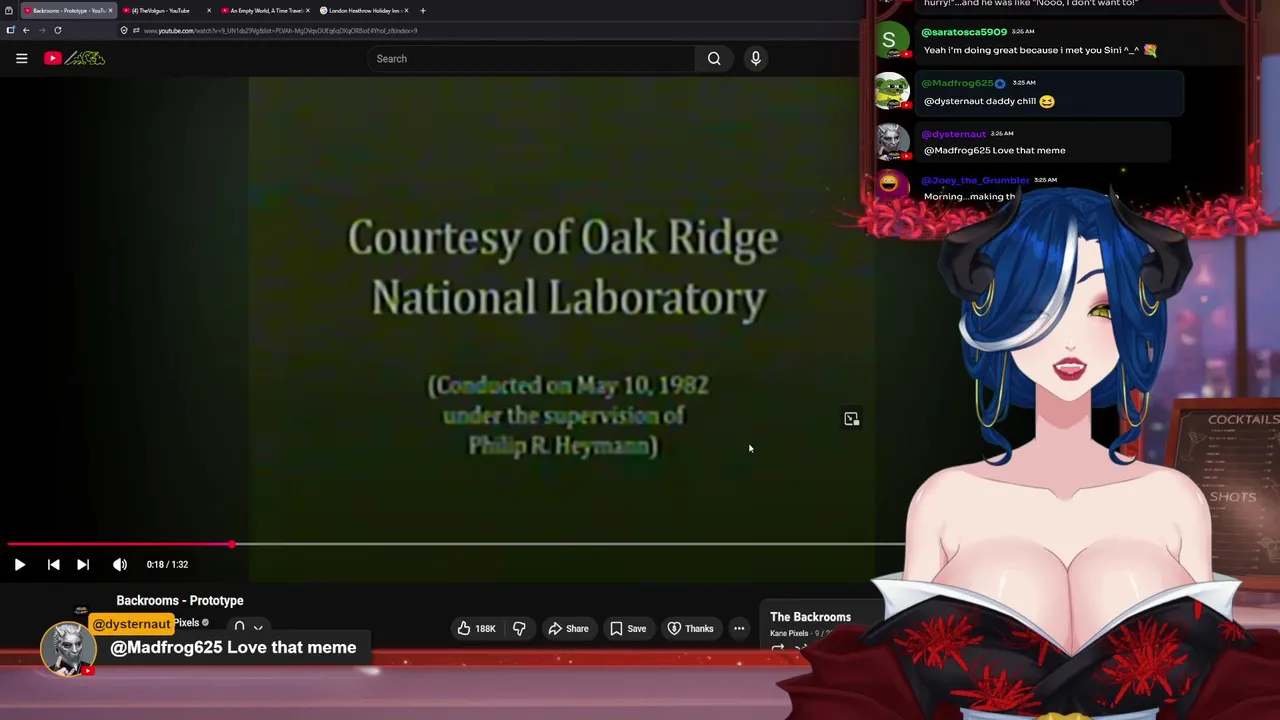
Task: Go to the YouTube home logo
Action: point(74,58)
